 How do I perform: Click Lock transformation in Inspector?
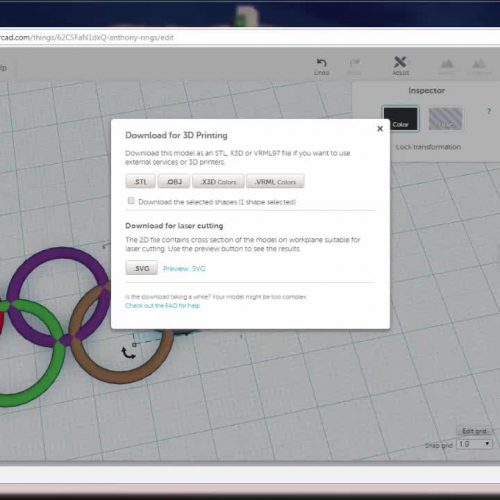tap(428, 147)
